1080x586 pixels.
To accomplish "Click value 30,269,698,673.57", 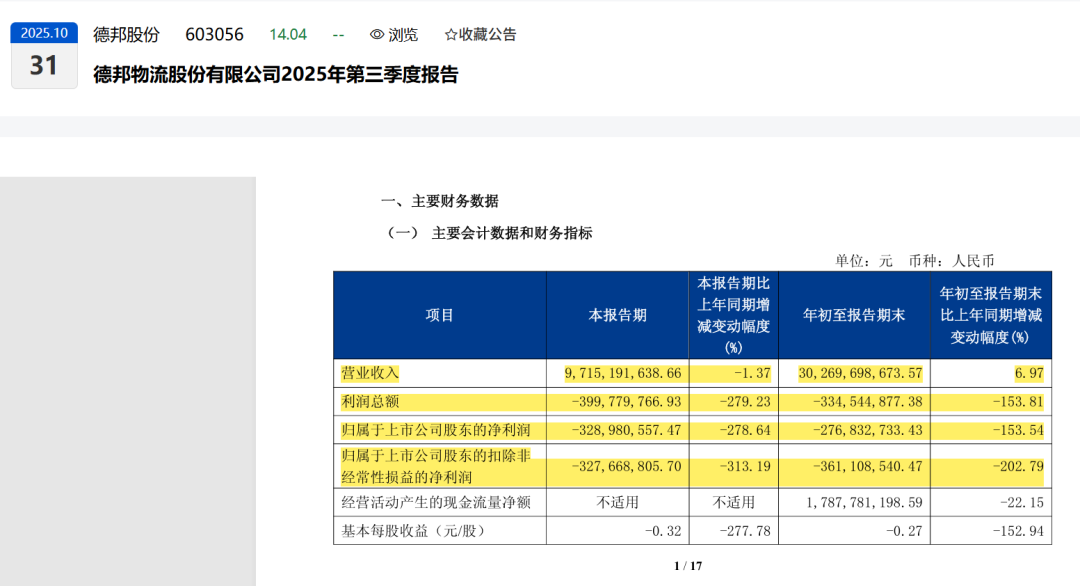I will click(x=860, y=373).
